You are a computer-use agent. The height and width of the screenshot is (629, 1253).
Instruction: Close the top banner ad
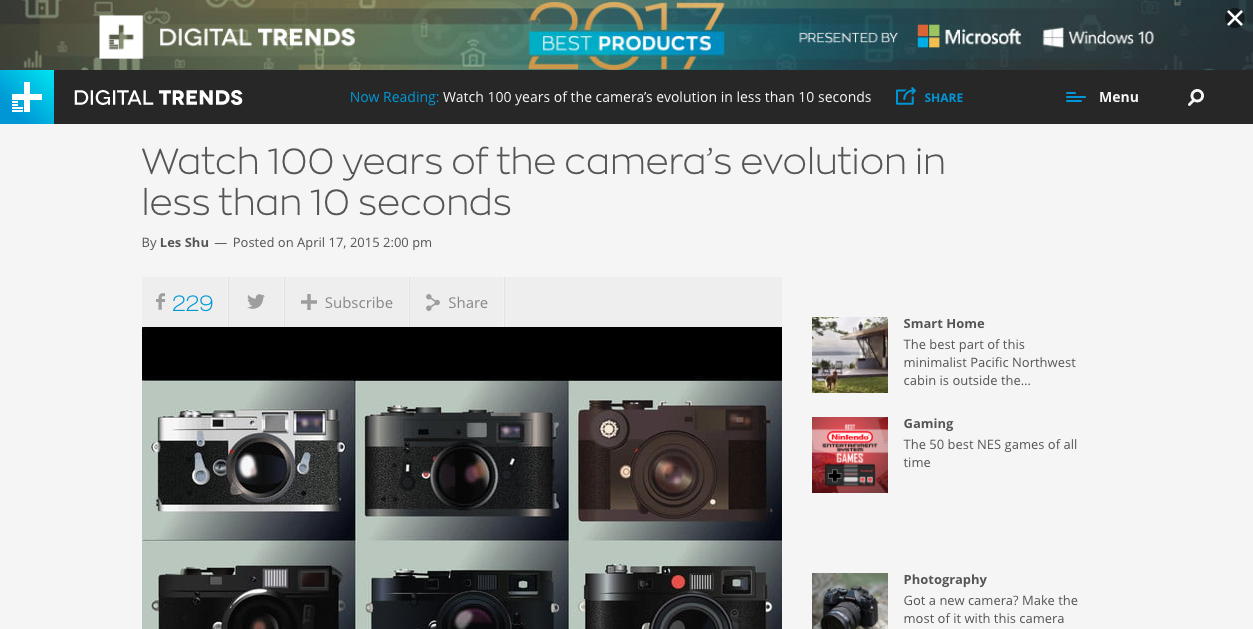pos(1235,18)
